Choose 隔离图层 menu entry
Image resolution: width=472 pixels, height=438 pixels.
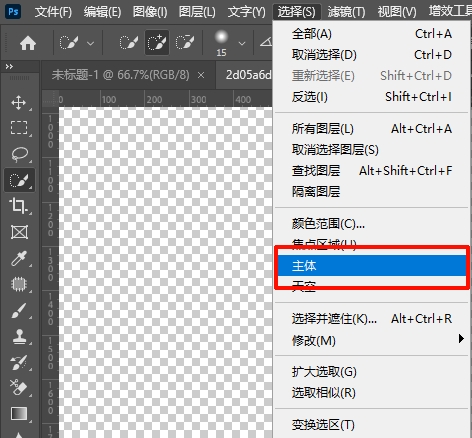point(372,192)
